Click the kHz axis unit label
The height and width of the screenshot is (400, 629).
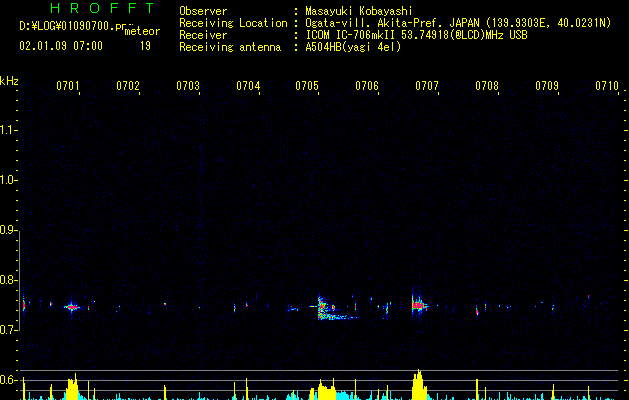click(9, 81)
